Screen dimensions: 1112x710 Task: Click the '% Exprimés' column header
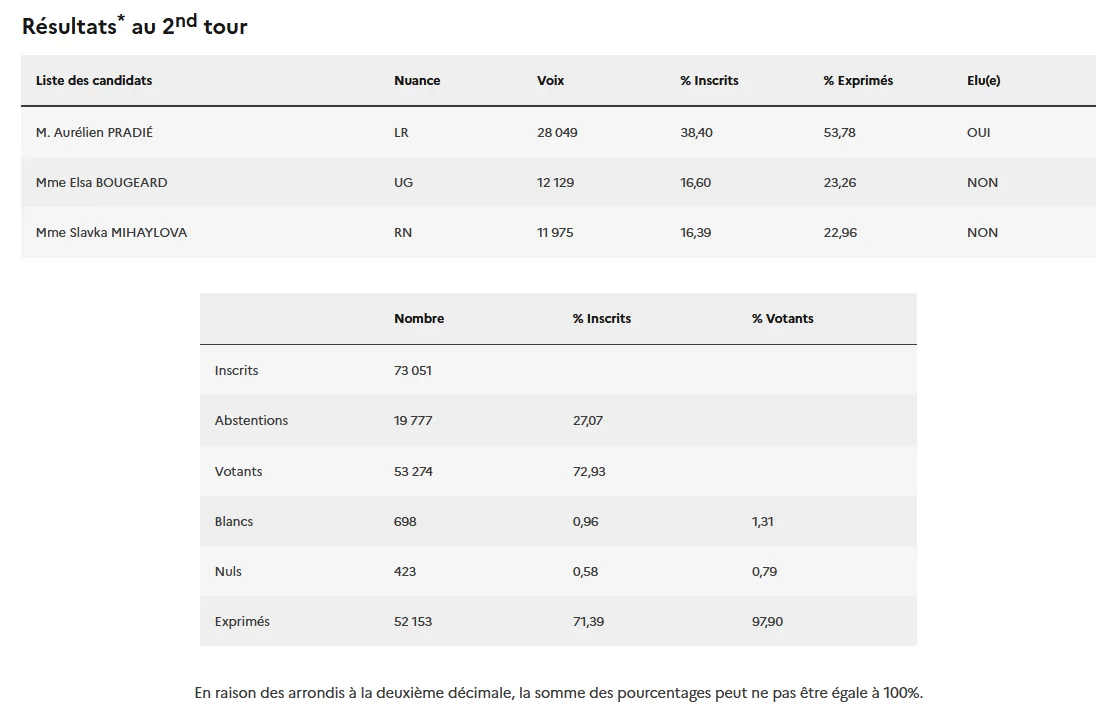[x=858, y=81]
